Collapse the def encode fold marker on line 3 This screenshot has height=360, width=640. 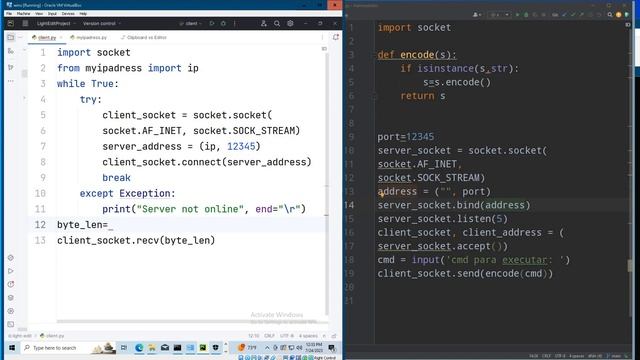(373, 55)
